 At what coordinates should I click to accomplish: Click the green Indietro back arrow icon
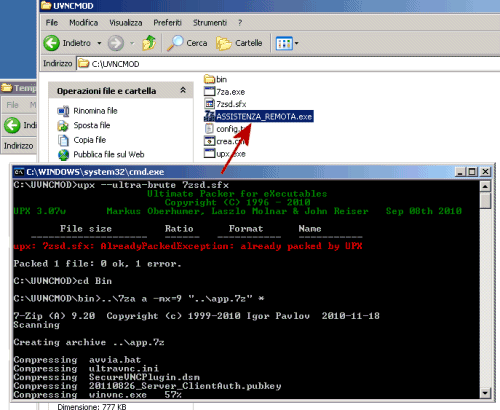click(x=51, y=43)
